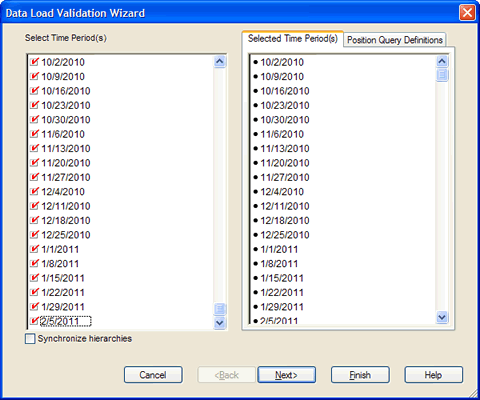Image resolution: width=480 pixels, height=400 pixels.
Task: Click up arrow of left list scrollbar
Action: [x=220, y=62]
